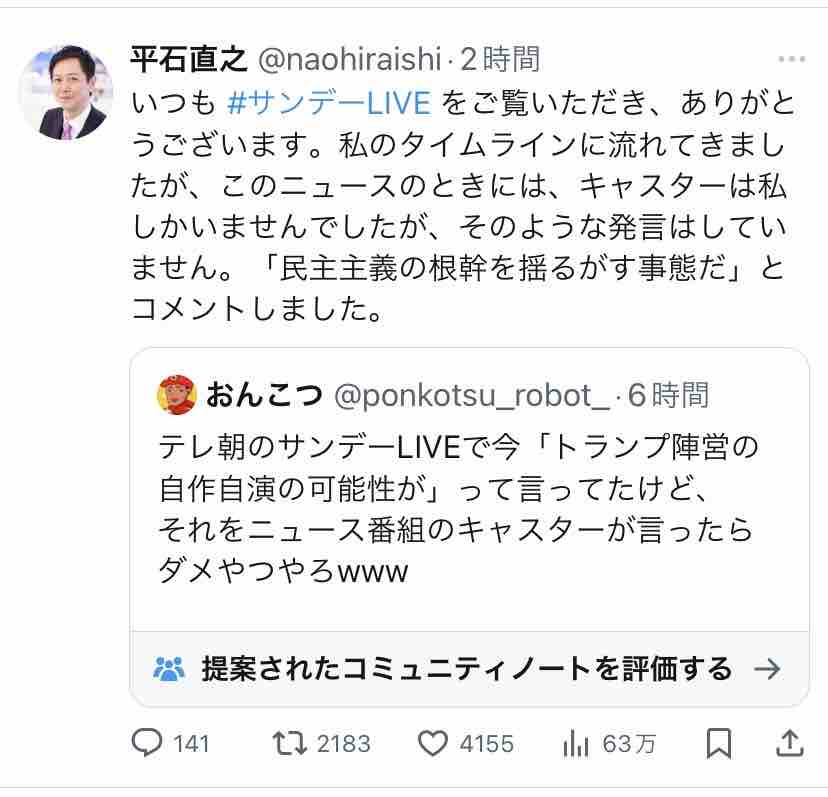
Task: View the 2183 reposts count
Action: pos(343,744)
